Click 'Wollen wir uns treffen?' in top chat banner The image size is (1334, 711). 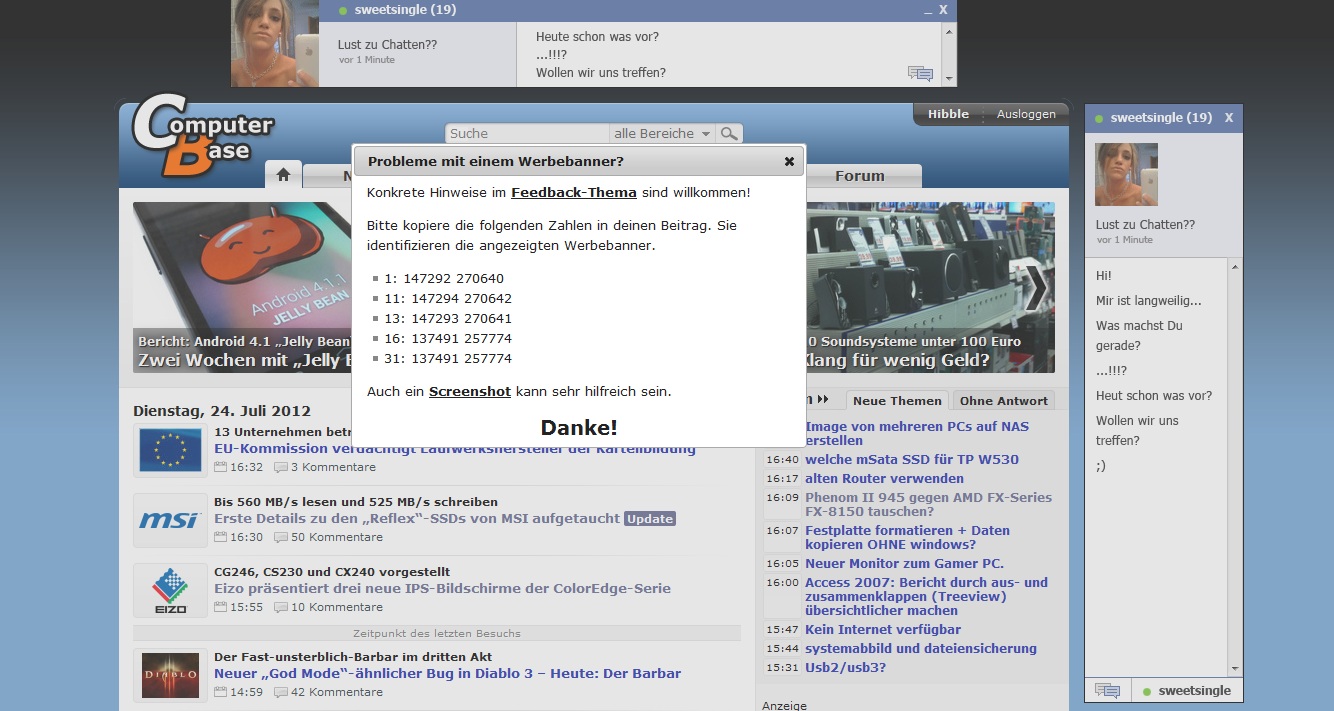tap(601, 72)
